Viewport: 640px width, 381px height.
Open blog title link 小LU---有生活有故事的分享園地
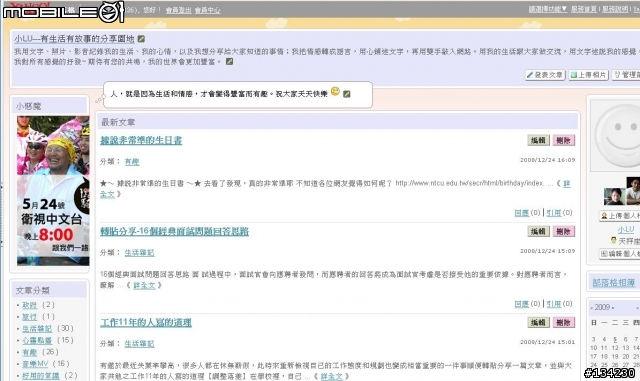[74, 39]
